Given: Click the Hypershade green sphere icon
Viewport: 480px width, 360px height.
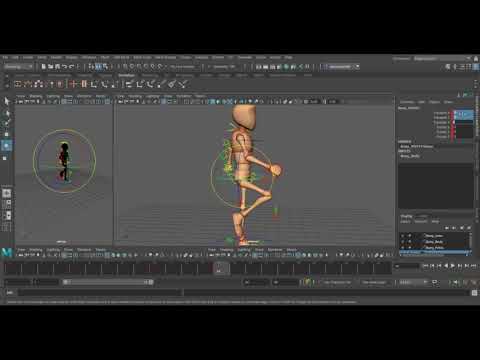Looking at the screenshot, I should tap(286, 67).
